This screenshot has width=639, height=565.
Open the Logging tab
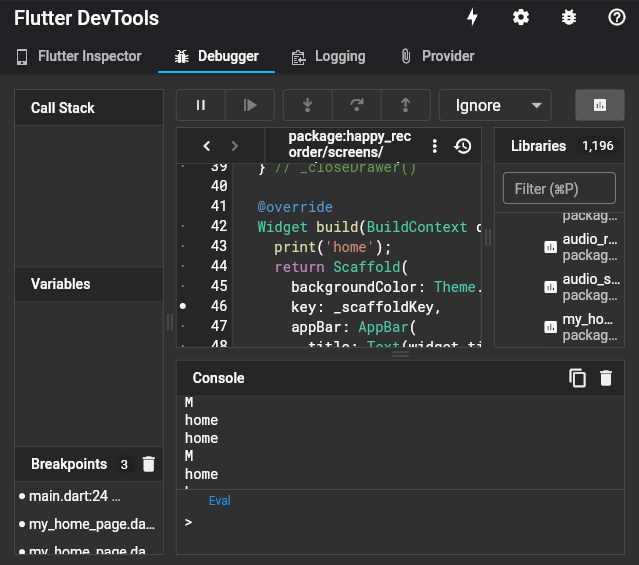(328, 56)
